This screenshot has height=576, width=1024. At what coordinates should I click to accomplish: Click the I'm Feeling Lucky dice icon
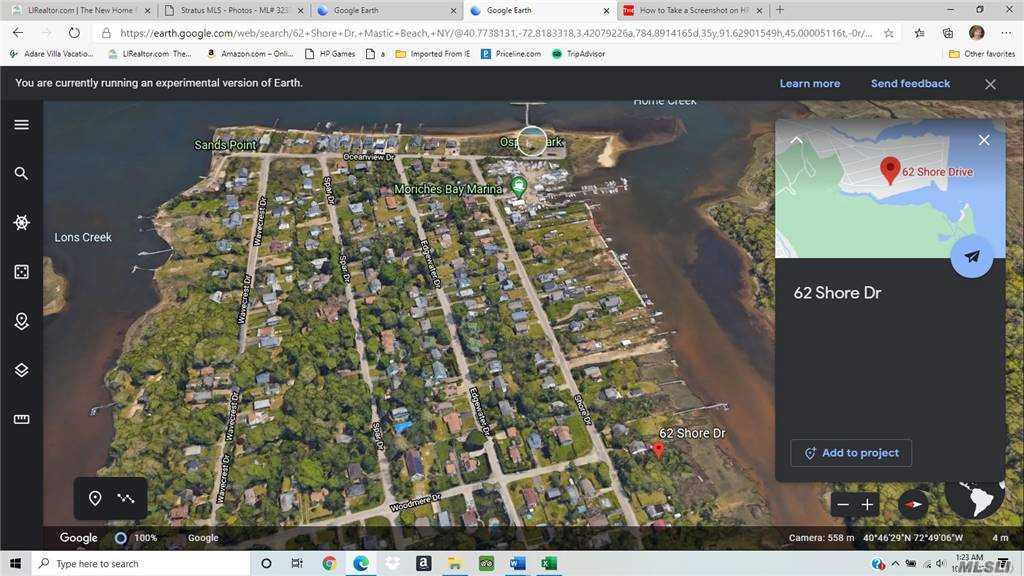point(21,271)
